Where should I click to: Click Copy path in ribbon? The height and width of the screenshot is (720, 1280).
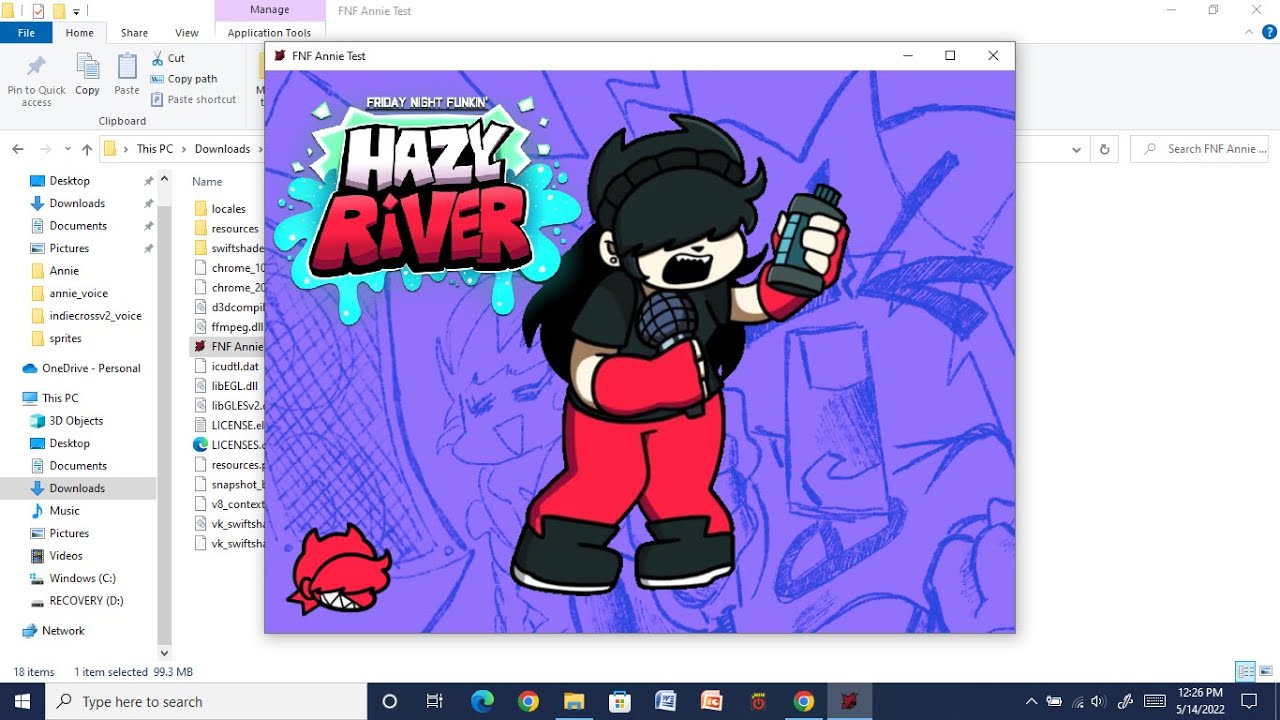click(184, 79)
